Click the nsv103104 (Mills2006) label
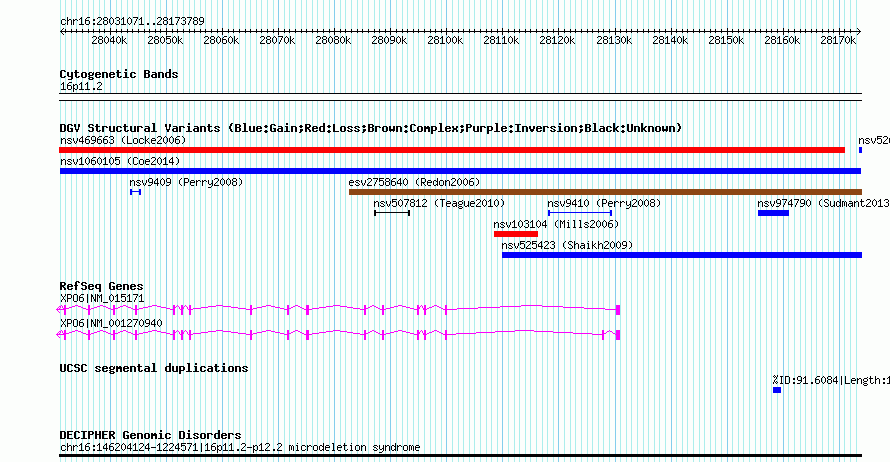Image resolution: width=890 pixels, height=462 pixels. 556,224
